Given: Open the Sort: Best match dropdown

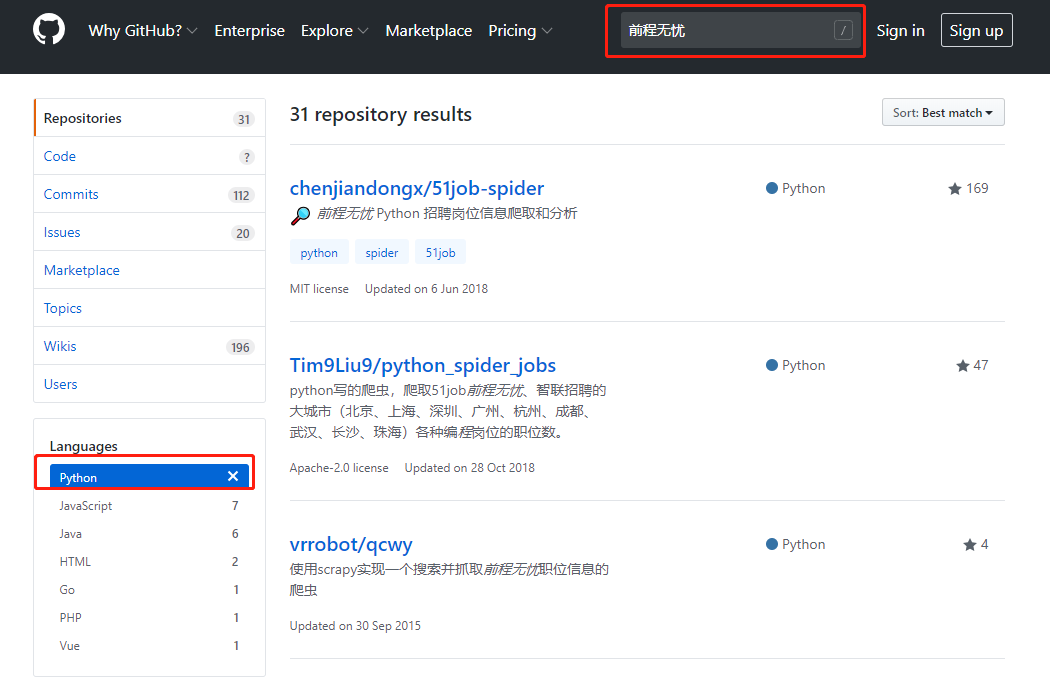Looking at the screenshot, I should coord(943,113).
